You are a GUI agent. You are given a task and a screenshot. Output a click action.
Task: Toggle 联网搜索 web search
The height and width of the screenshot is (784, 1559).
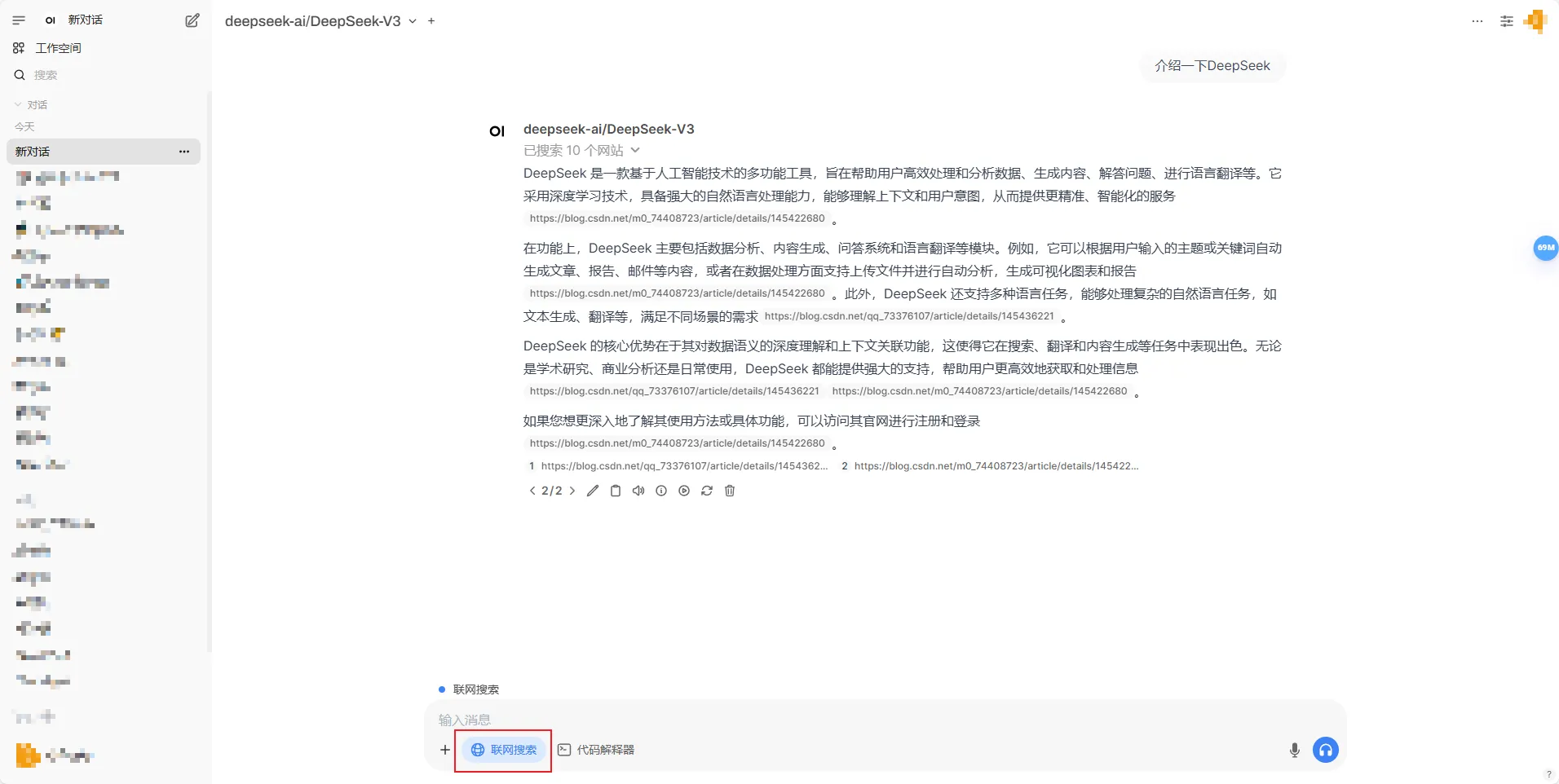pos(504,750)
